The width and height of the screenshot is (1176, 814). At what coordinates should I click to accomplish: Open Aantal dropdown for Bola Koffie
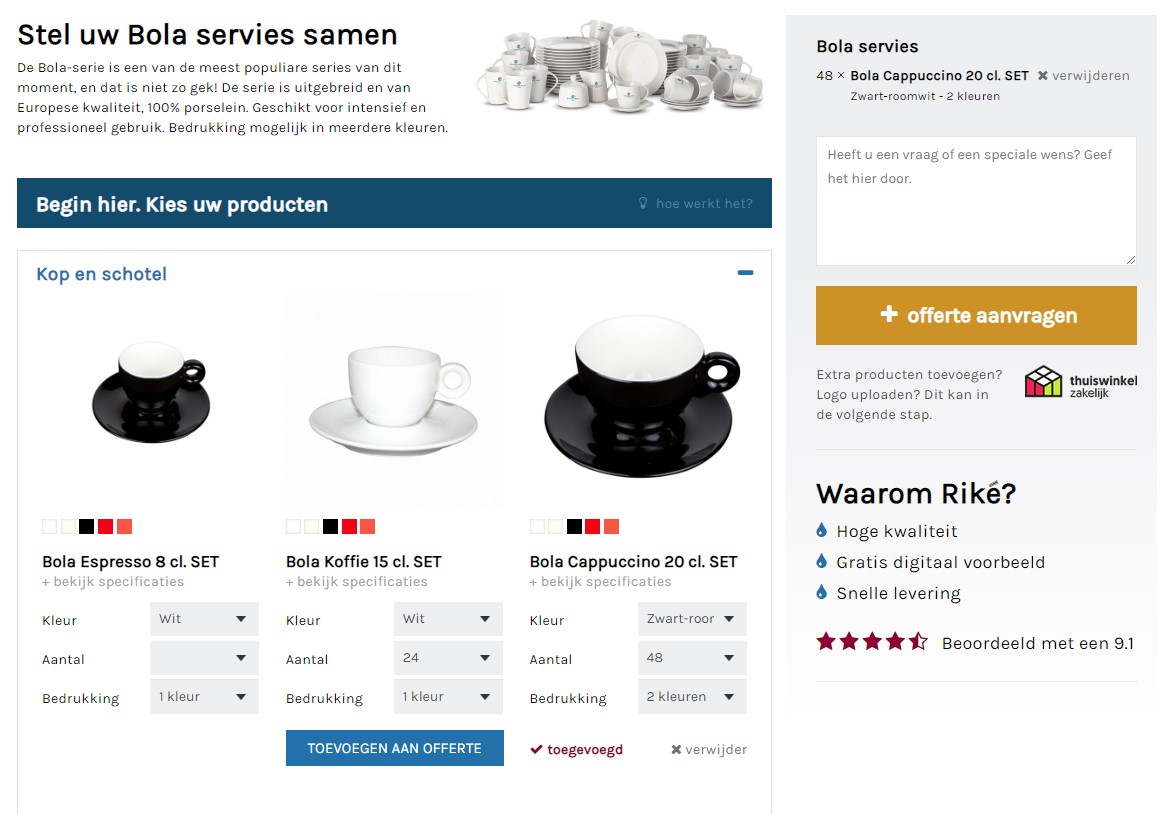pyautogui.click(x=448, y=658)
